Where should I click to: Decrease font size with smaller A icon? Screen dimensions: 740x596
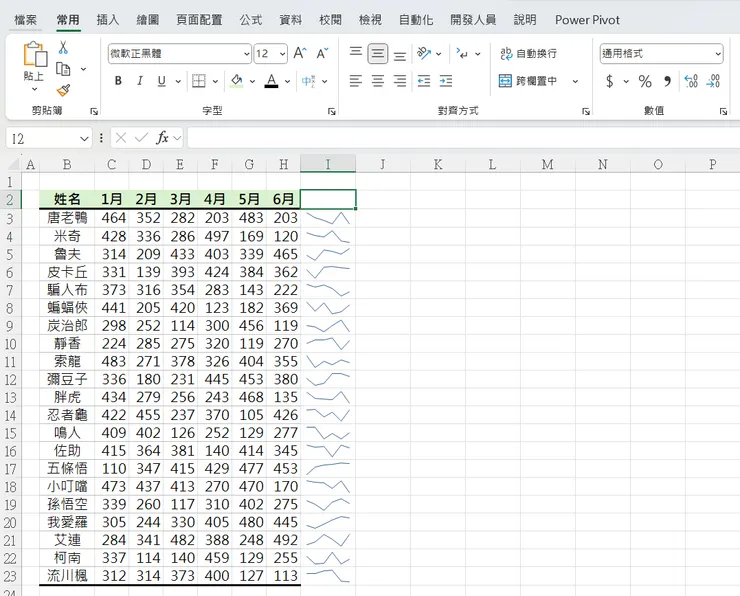(x=322, y=53)
